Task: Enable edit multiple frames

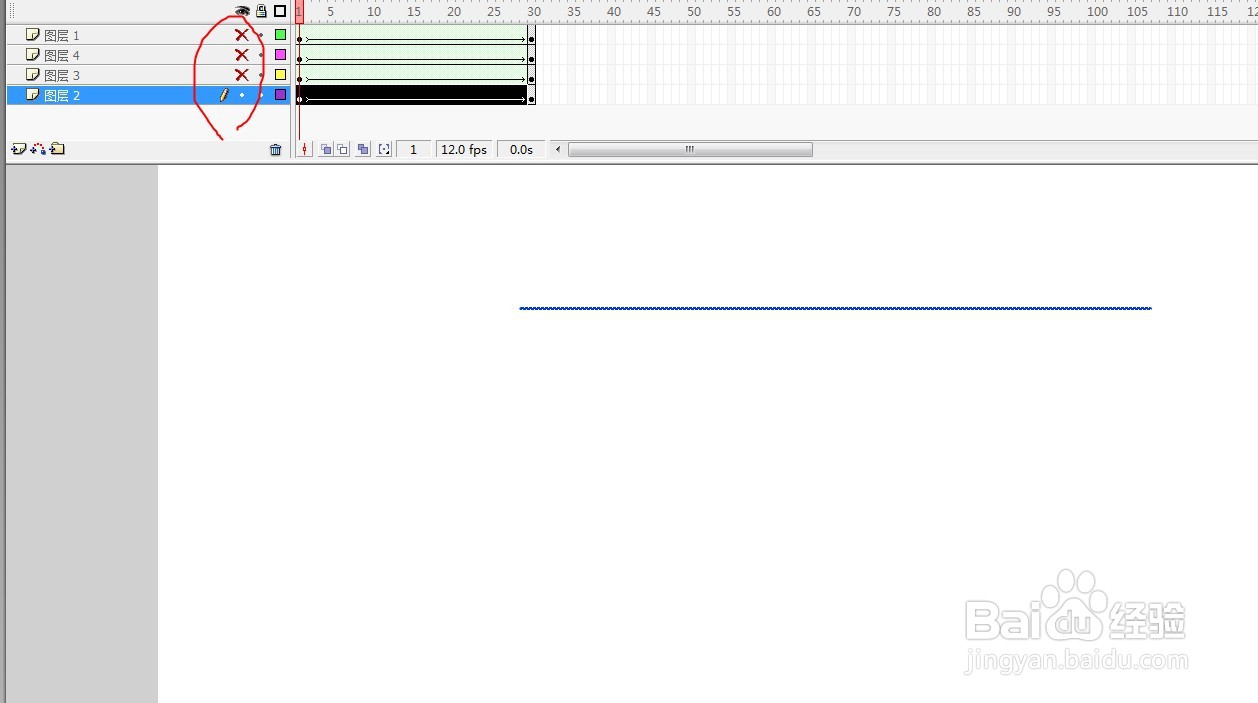Action: pyautogui.click(x=363, y=149)
